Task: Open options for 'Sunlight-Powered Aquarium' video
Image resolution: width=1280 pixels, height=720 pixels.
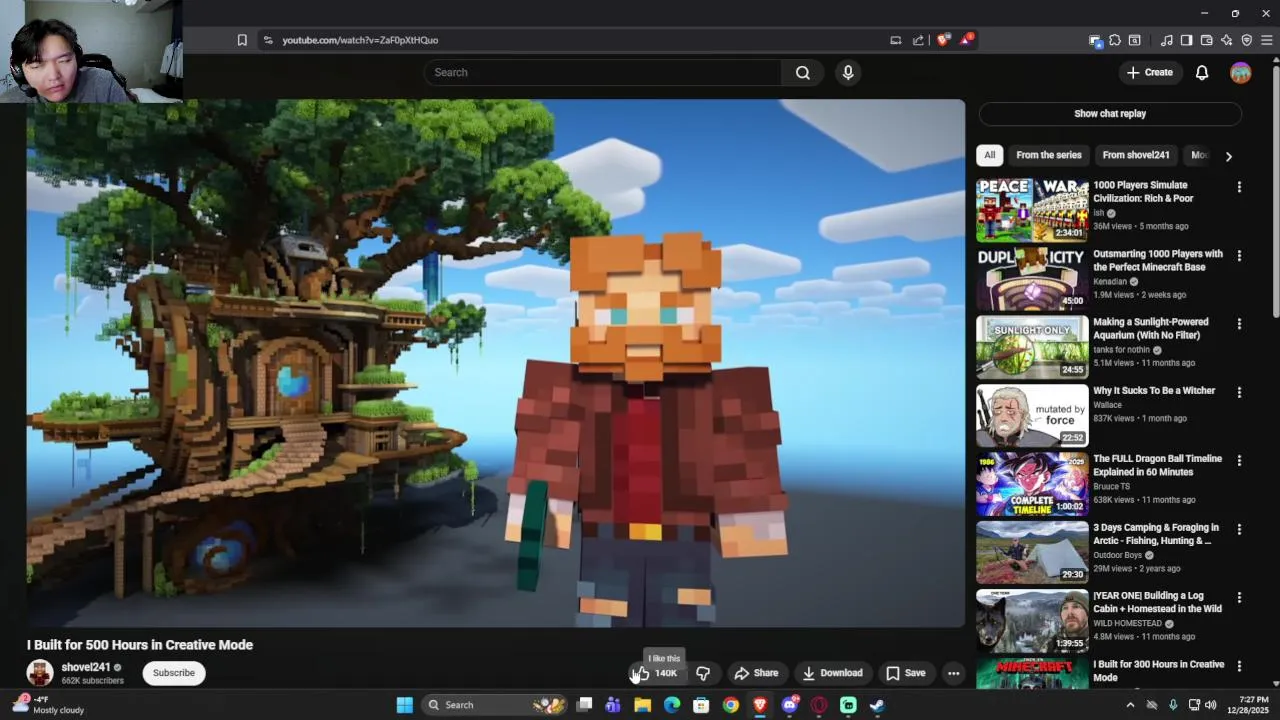Action: (1239, 324)
